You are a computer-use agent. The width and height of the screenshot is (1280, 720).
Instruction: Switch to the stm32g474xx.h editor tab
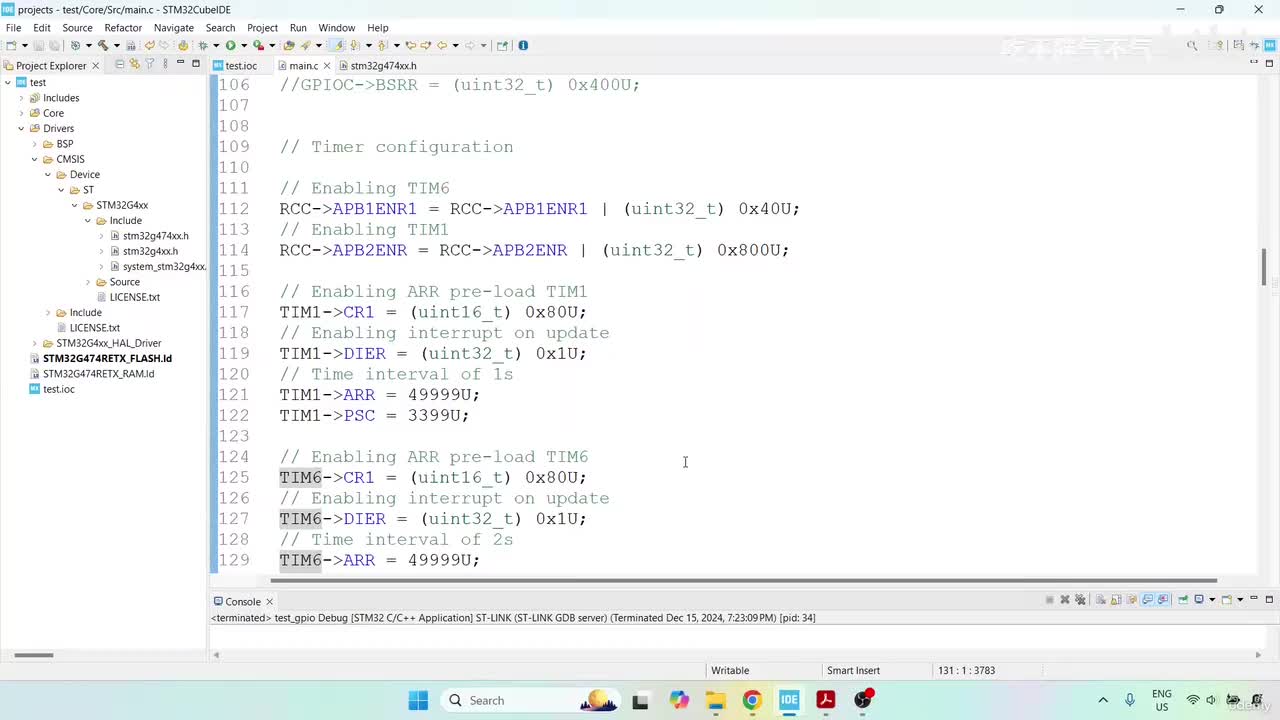[x=383, y=66]
